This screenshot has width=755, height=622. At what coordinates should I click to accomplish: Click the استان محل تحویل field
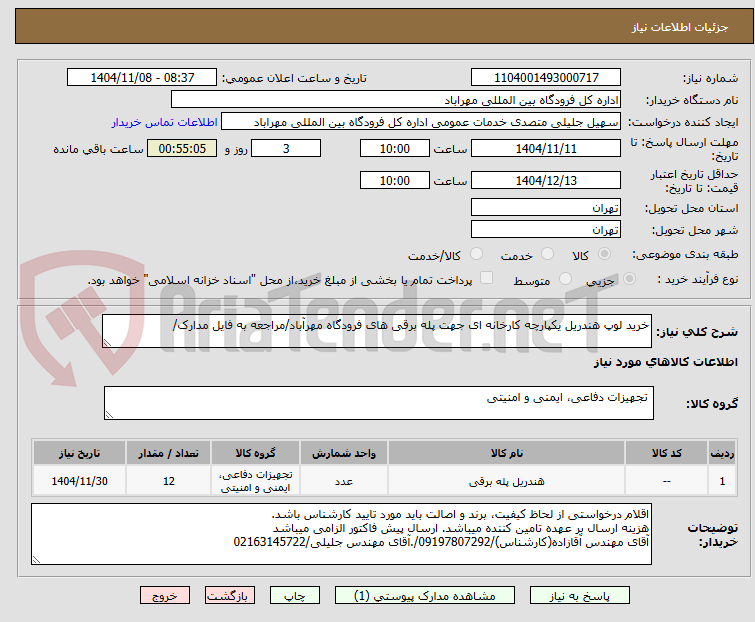coord(546,207)
